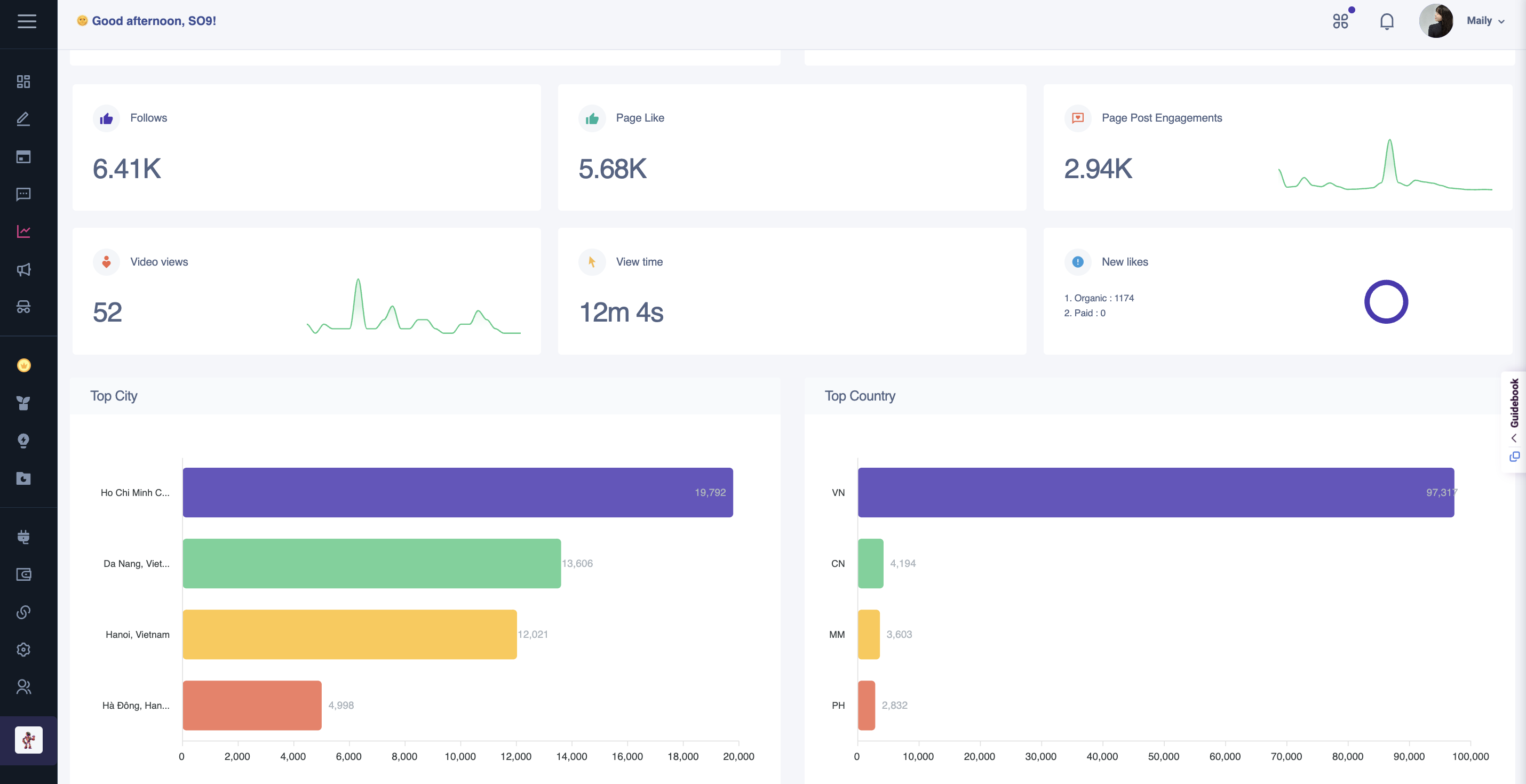This screenshot has height=784, width=1526.
Task: Click the Da Nang green bar
Action: pyautogui.click(x=371, y=564)
